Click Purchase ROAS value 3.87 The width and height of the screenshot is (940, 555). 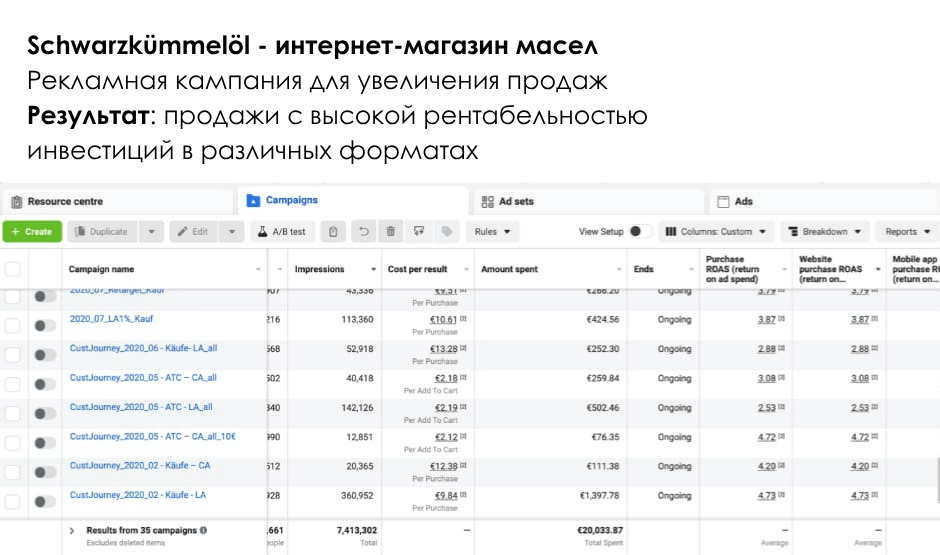click(766, 319)
